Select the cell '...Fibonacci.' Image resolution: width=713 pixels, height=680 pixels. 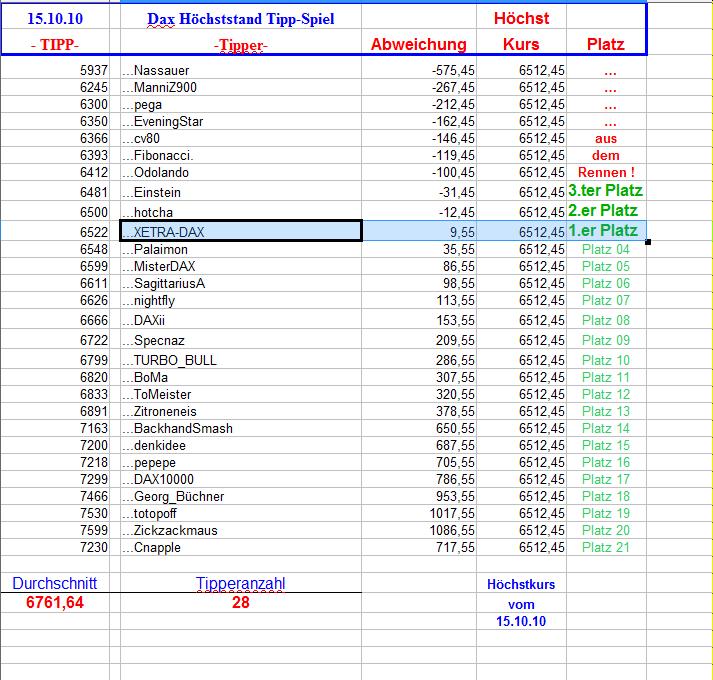(x=241, y=155)
